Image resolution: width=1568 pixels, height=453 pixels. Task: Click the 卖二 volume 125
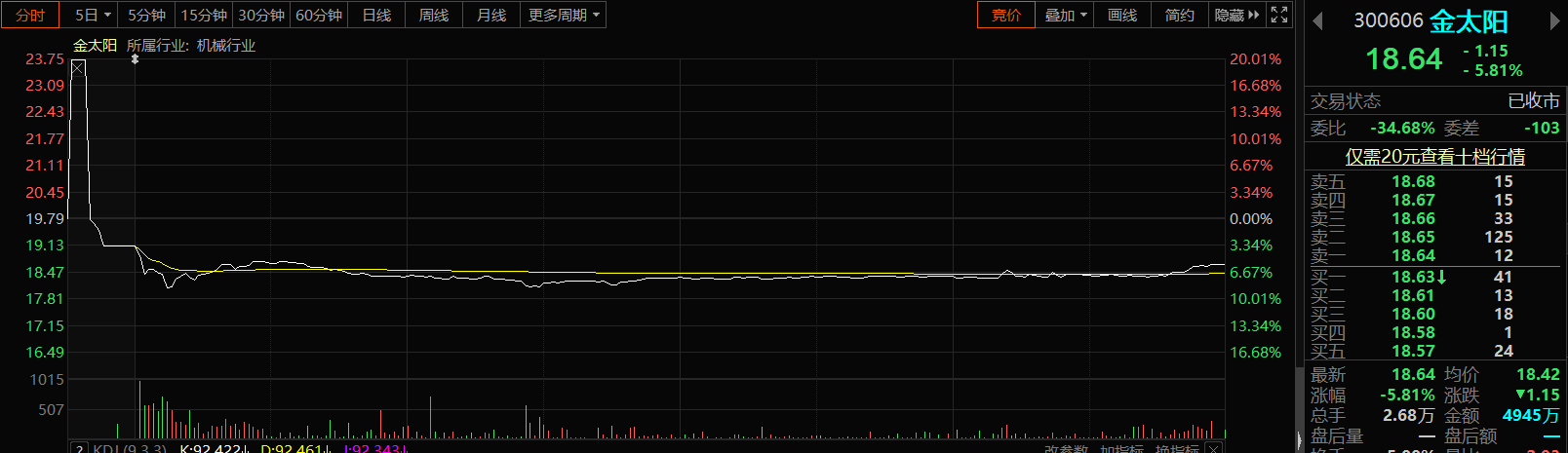click(1499, 237)
